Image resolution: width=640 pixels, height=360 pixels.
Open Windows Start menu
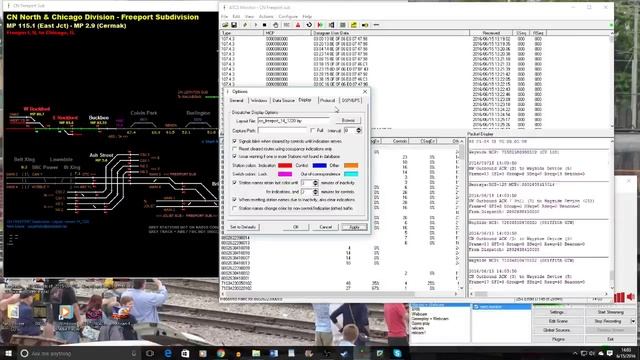click(x=8, y=353)
